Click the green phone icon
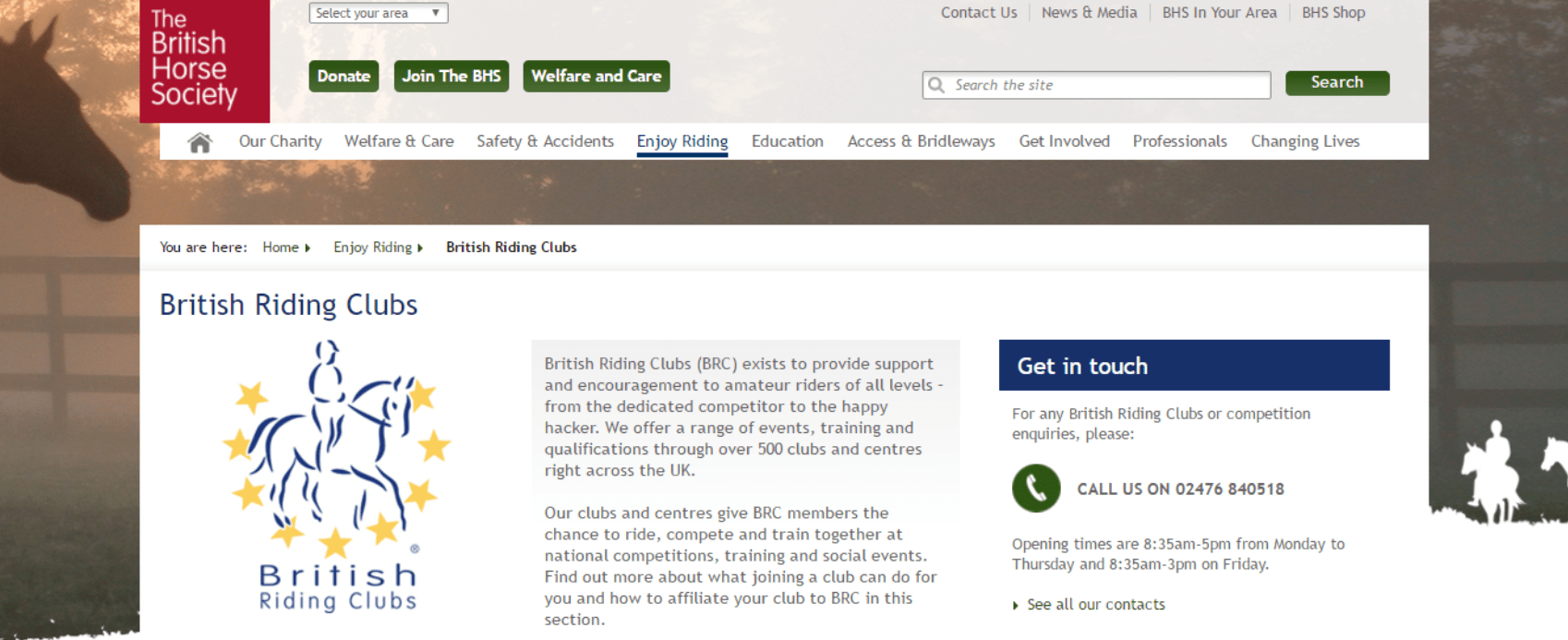This screenshot has height=640, width=1568. (1036, 489)
